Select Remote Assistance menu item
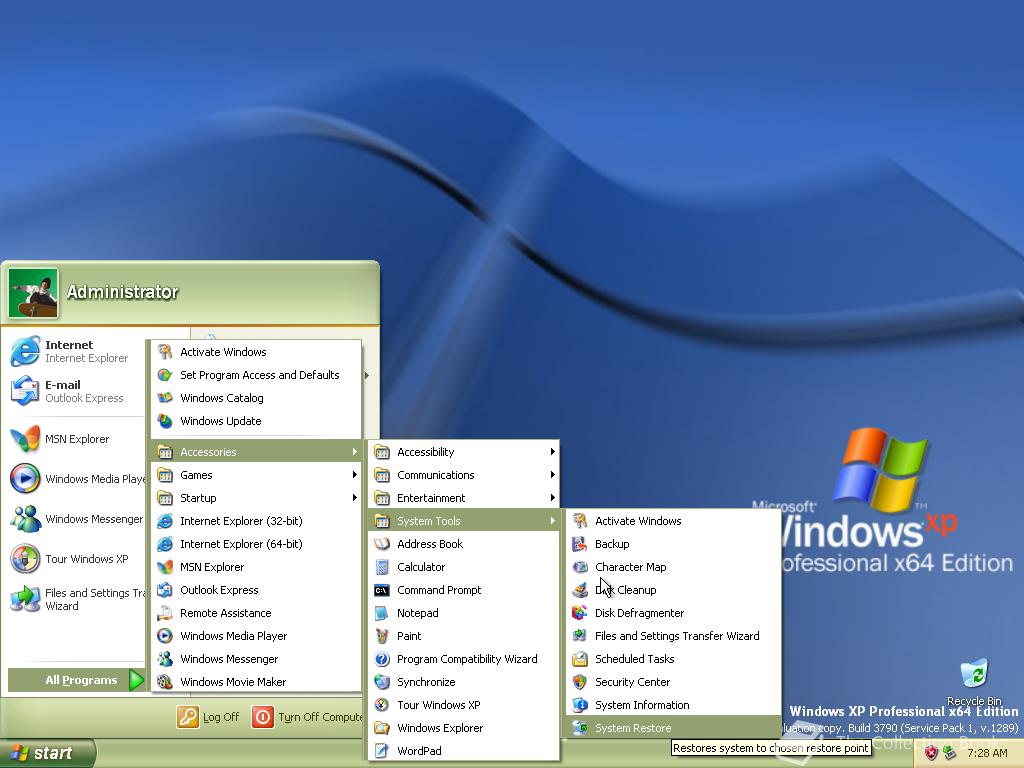1024x768 pixels. [x=256, y=613]
